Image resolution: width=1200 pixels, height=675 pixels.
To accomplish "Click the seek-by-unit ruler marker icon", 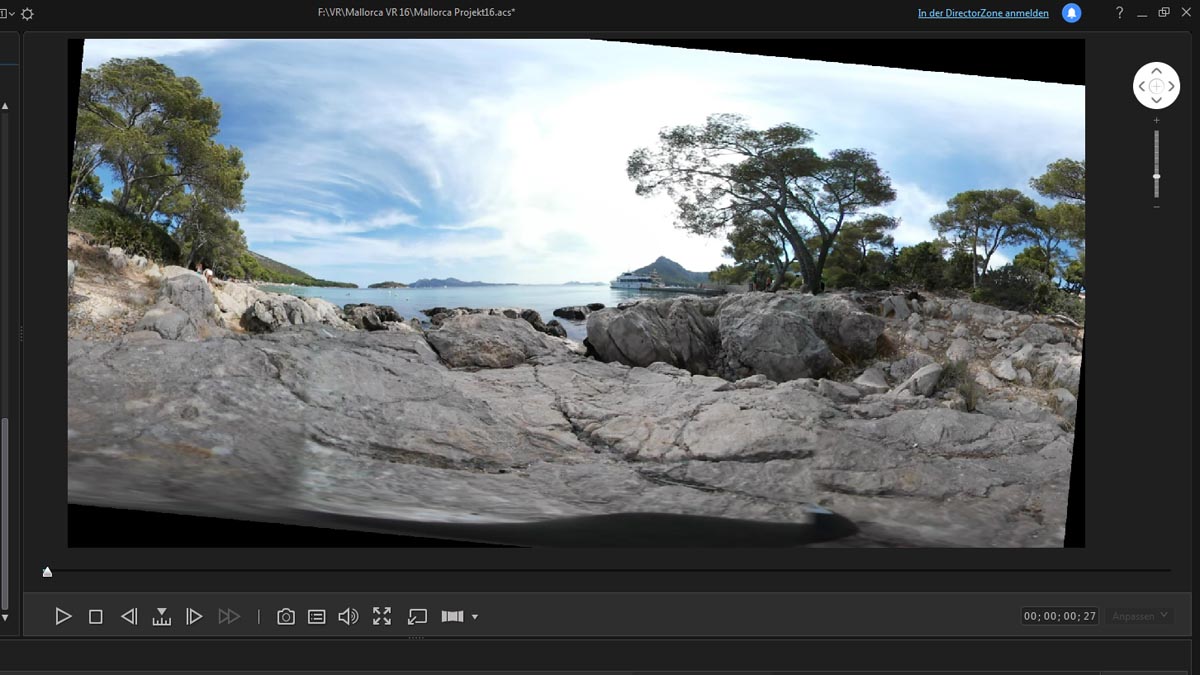I will 161,617.
